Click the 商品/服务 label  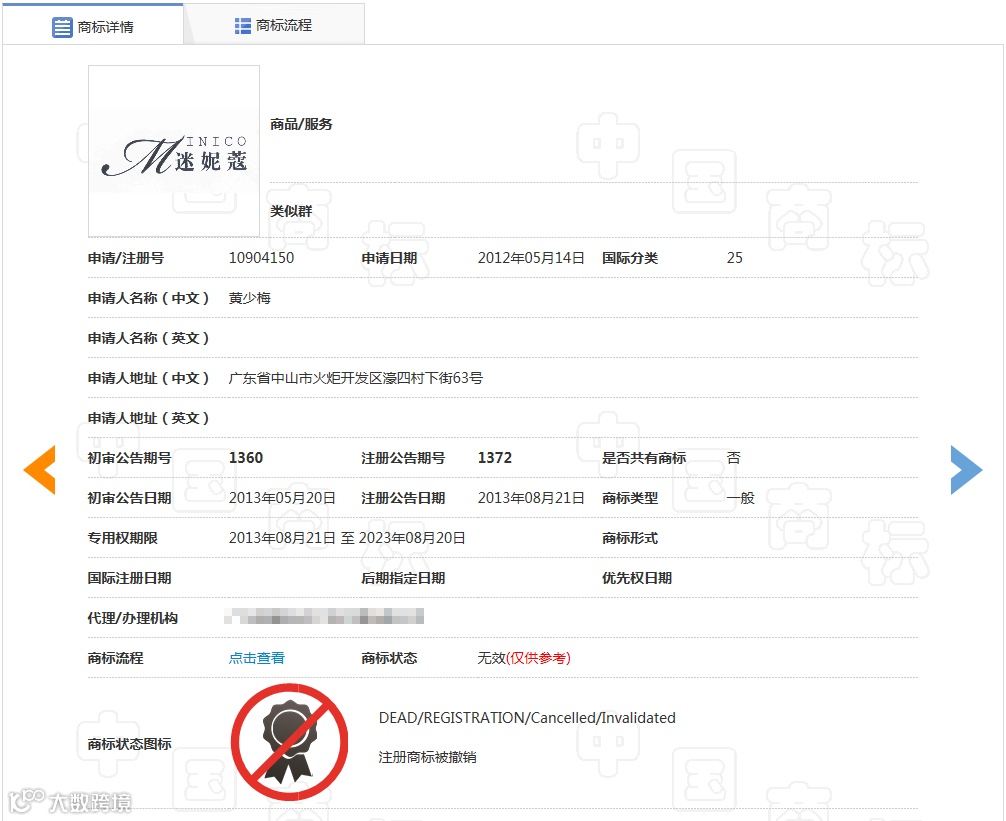(301, 124)
